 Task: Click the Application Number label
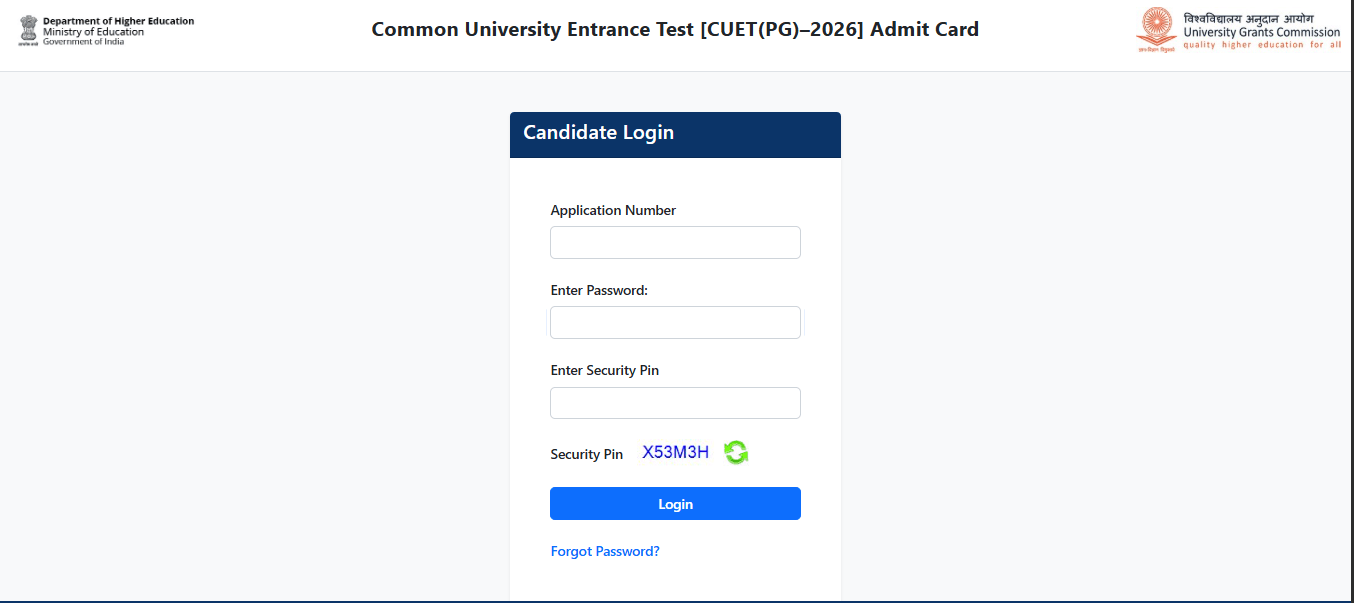613,210
